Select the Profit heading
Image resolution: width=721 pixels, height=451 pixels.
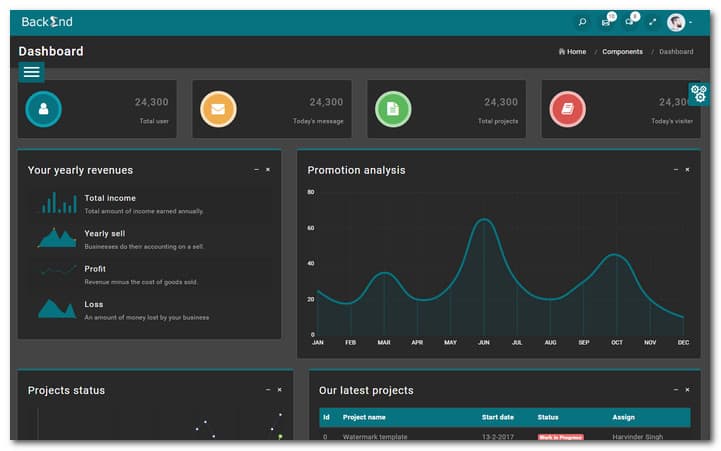pyautogui.click(x=95, y=269)
